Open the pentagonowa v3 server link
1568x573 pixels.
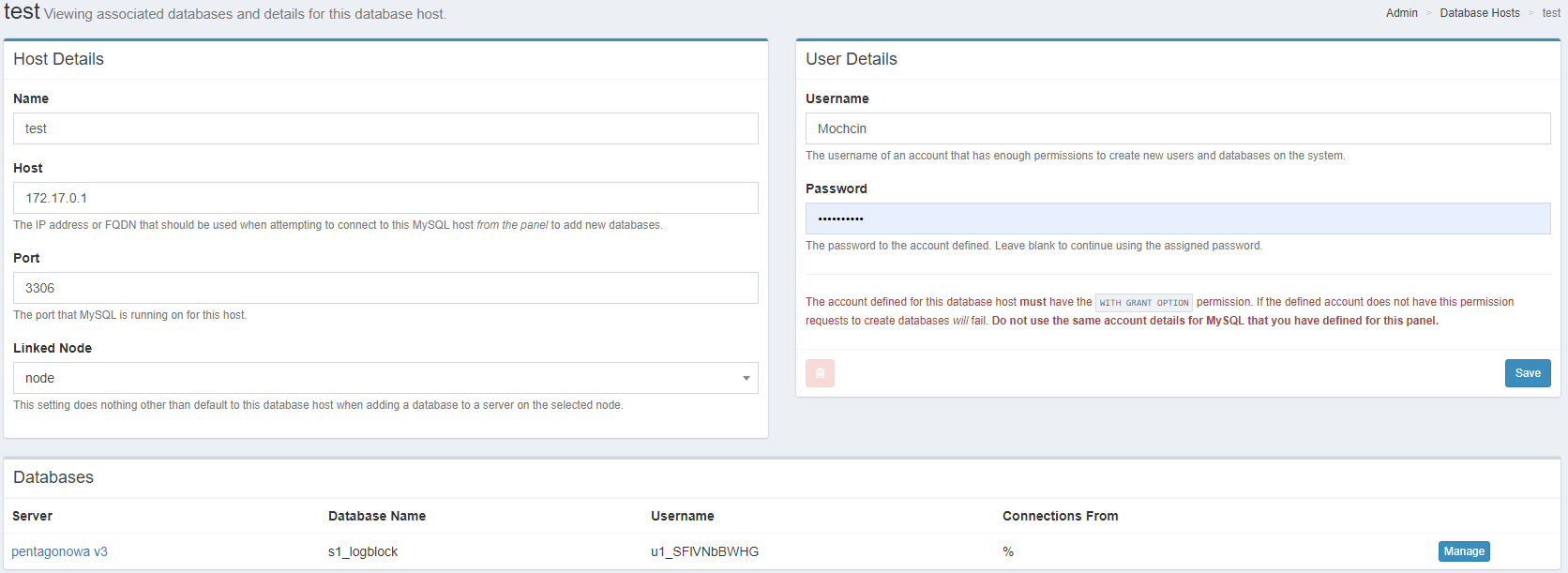point(59,551)
